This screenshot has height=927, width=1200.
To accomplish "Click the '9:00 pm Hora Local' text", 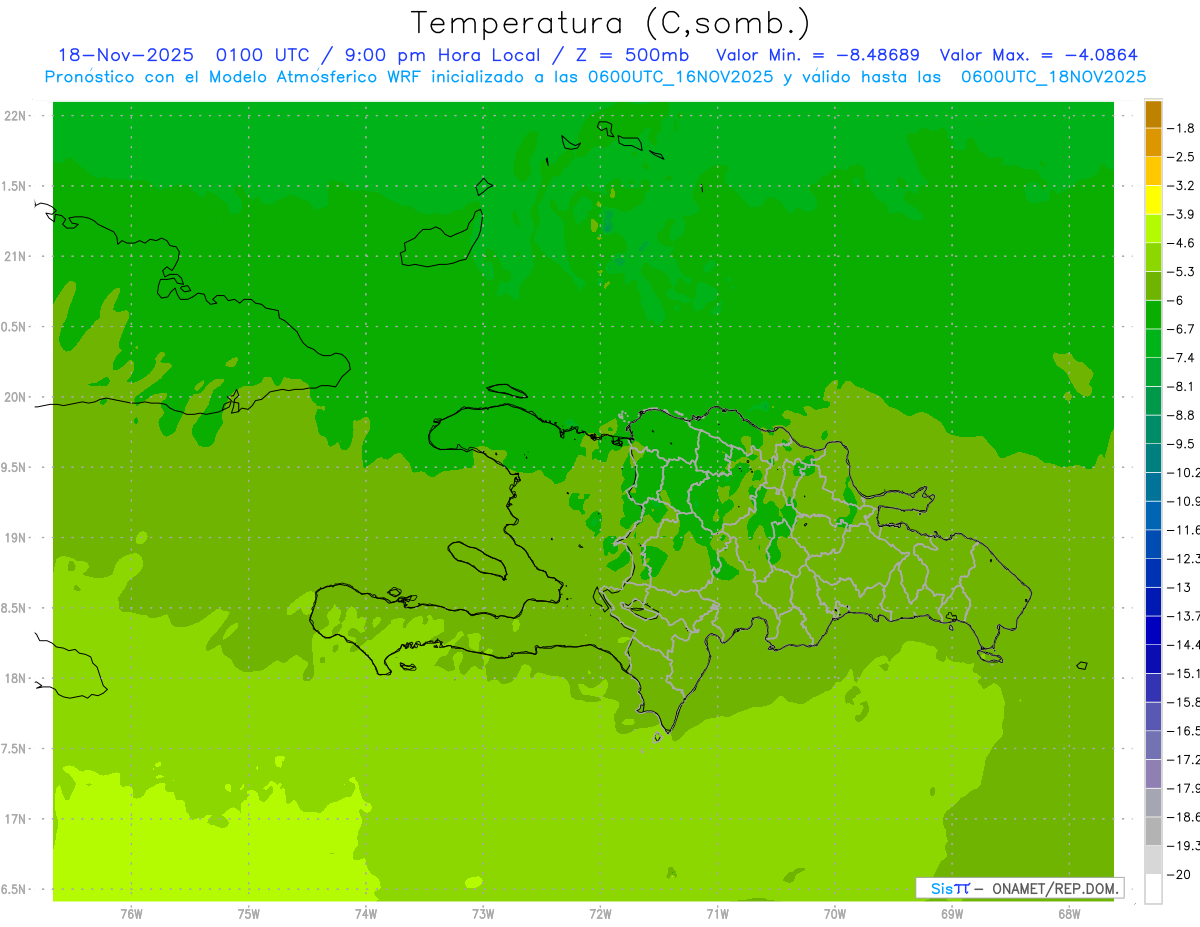I will point(444,55).
